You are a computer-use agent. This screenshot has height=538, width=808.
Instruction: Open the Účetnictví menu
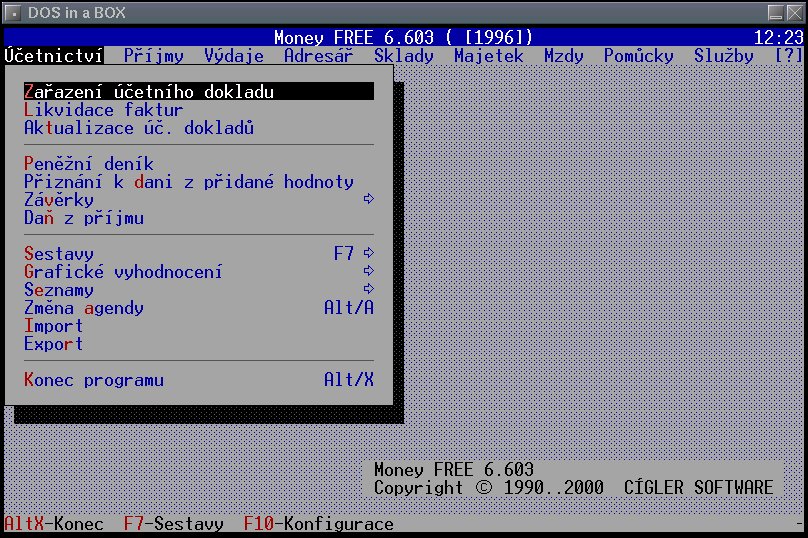(x=54, y=56)
